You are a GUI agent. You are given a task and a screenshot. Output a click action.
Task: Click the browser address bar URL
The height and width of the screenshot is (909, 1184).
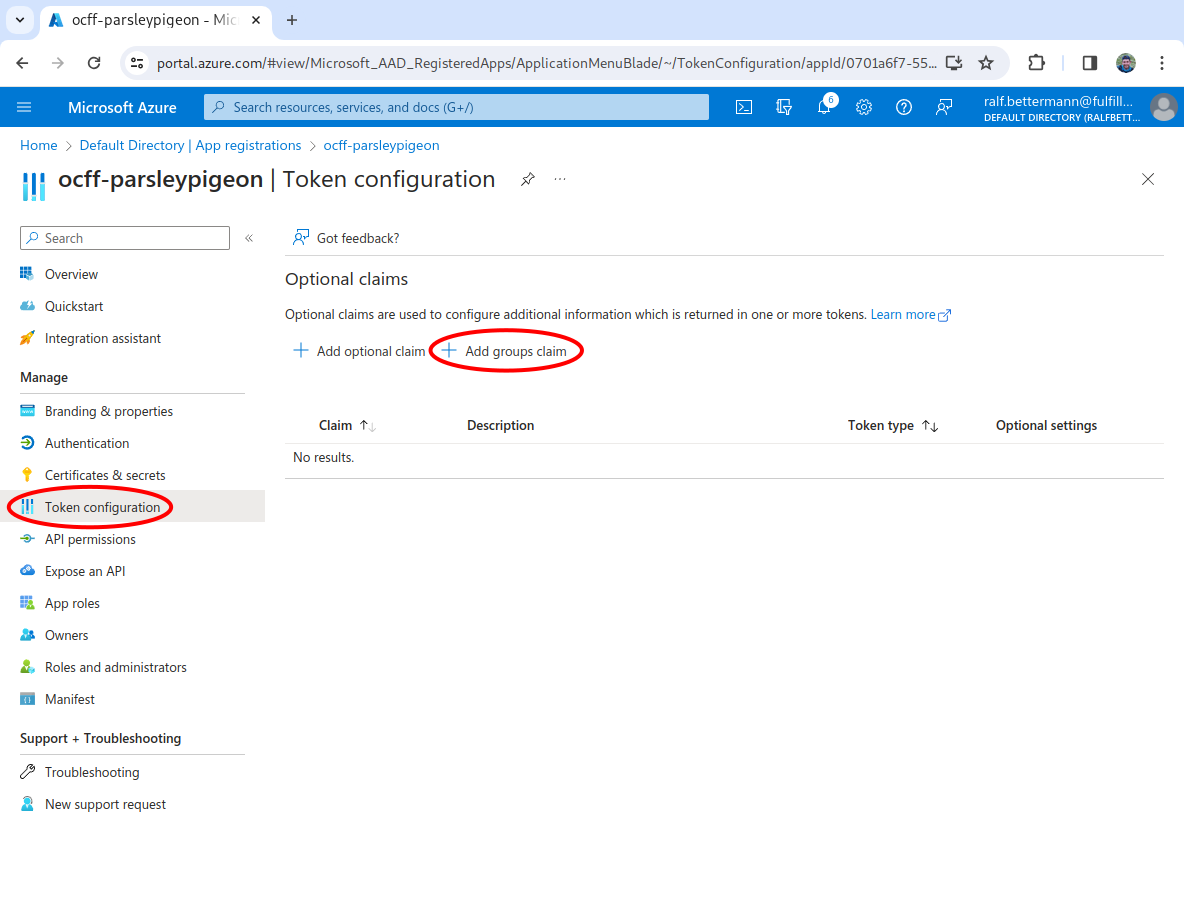[x=545, y=63]
